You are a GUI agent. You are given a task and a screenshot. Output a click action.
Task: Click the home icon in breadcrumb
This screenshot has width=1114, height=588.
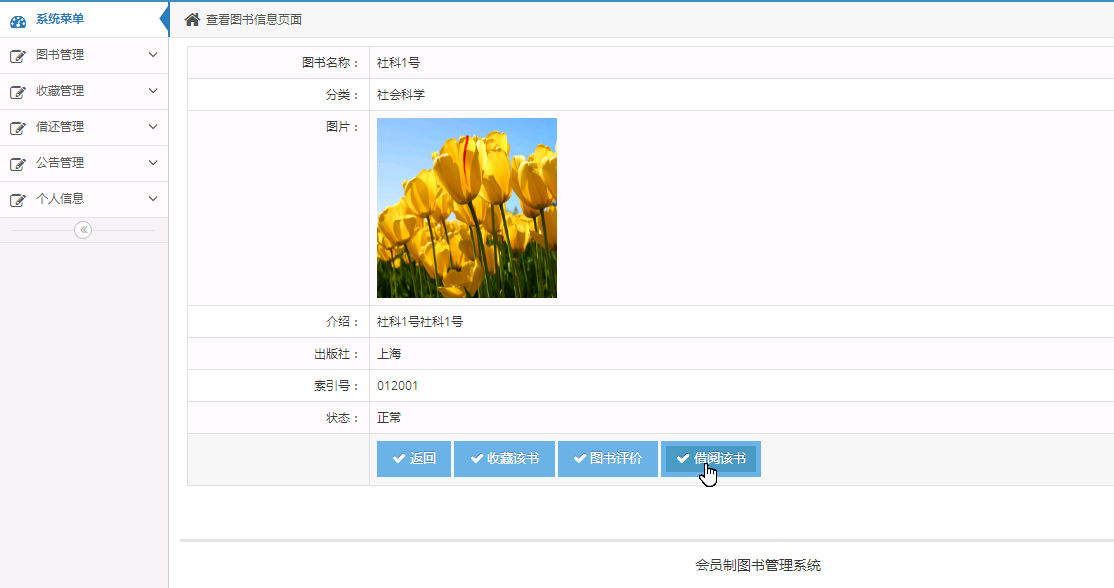(192, 19)
